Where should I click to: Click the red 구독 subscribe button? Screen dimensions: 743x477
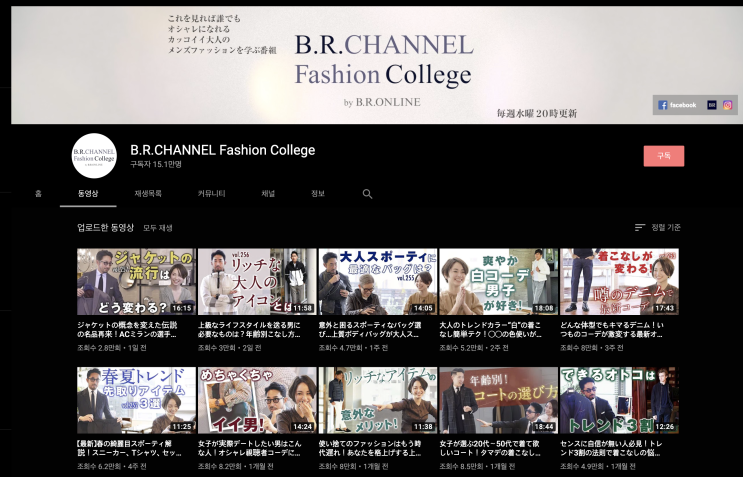[663, 156]
